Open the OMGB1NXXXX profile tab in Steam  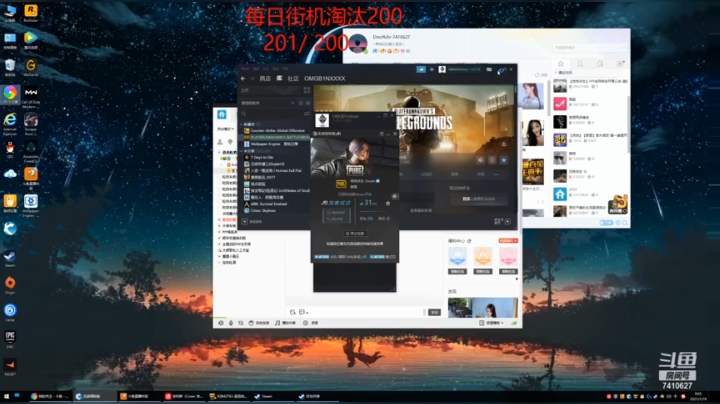[x=325, y=79]
